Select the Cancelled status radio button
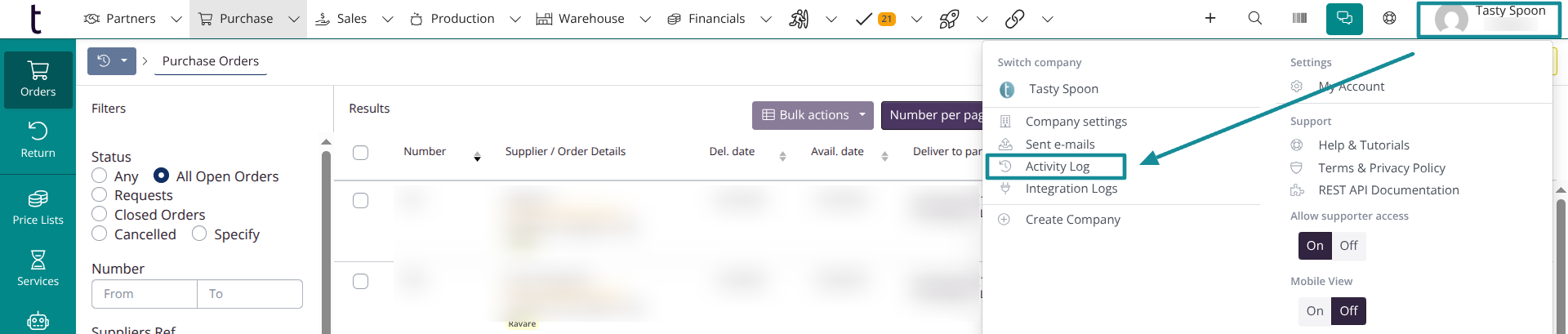The height and width of the screenshot is (334, 1568). (100, 234)
